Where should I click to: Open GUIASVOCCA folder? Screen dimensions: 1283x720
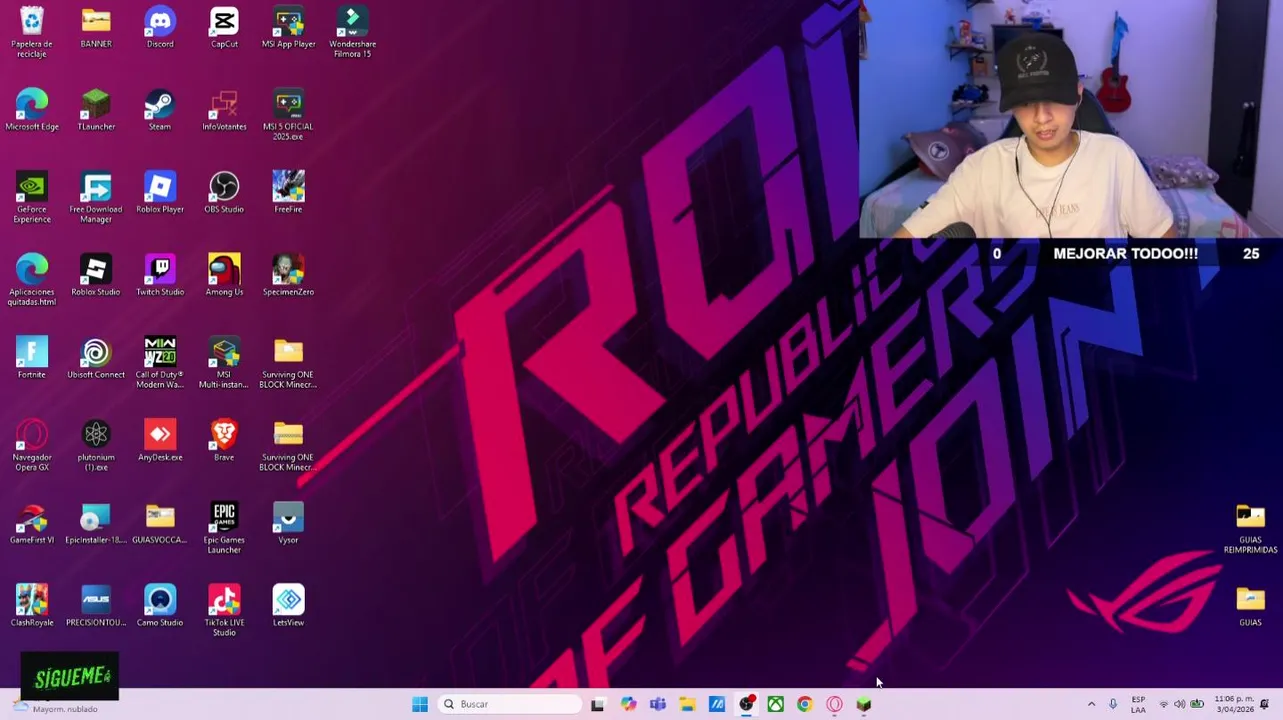pos(160,523)
